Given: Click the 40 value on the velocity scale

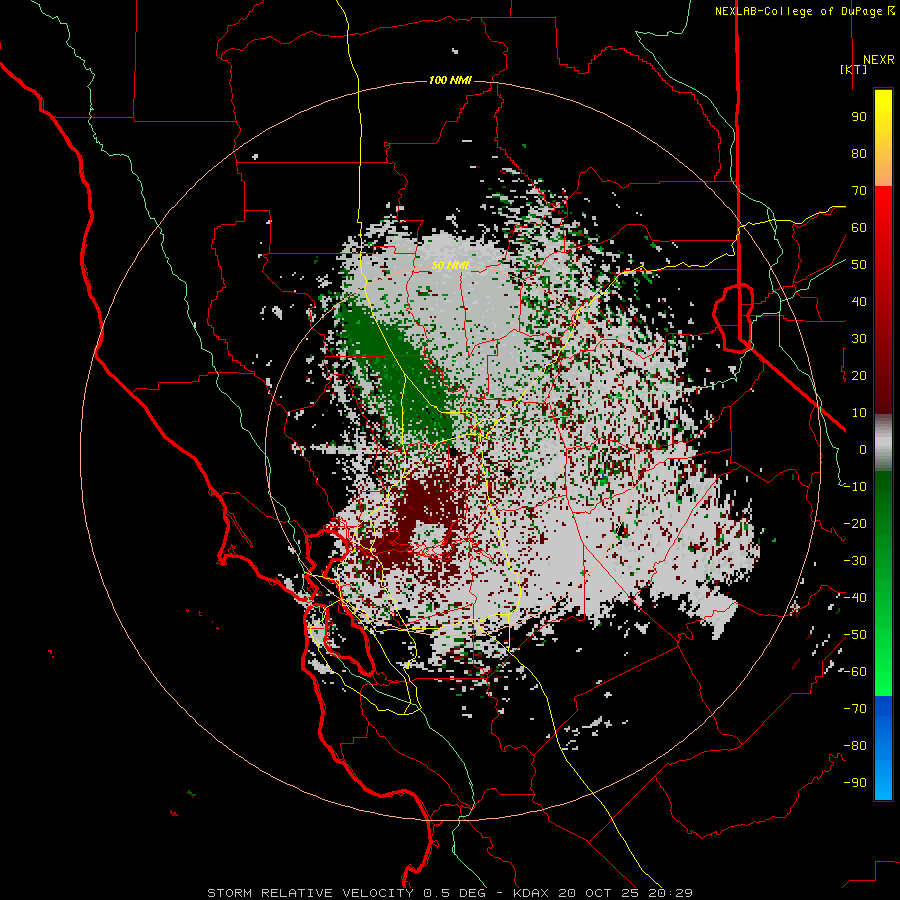Looking at the screenshot, I should 859,302.
